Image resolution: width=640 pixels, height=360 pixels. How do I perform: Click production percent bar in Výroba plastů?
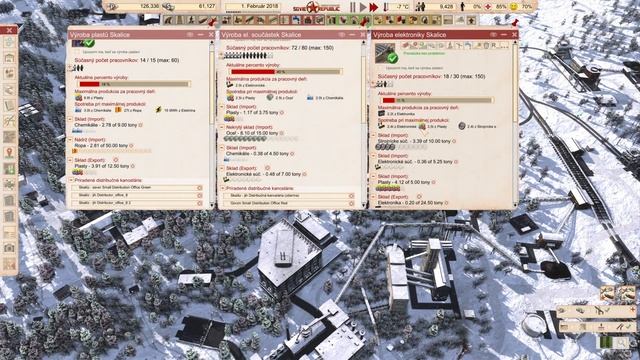(134, 84)
